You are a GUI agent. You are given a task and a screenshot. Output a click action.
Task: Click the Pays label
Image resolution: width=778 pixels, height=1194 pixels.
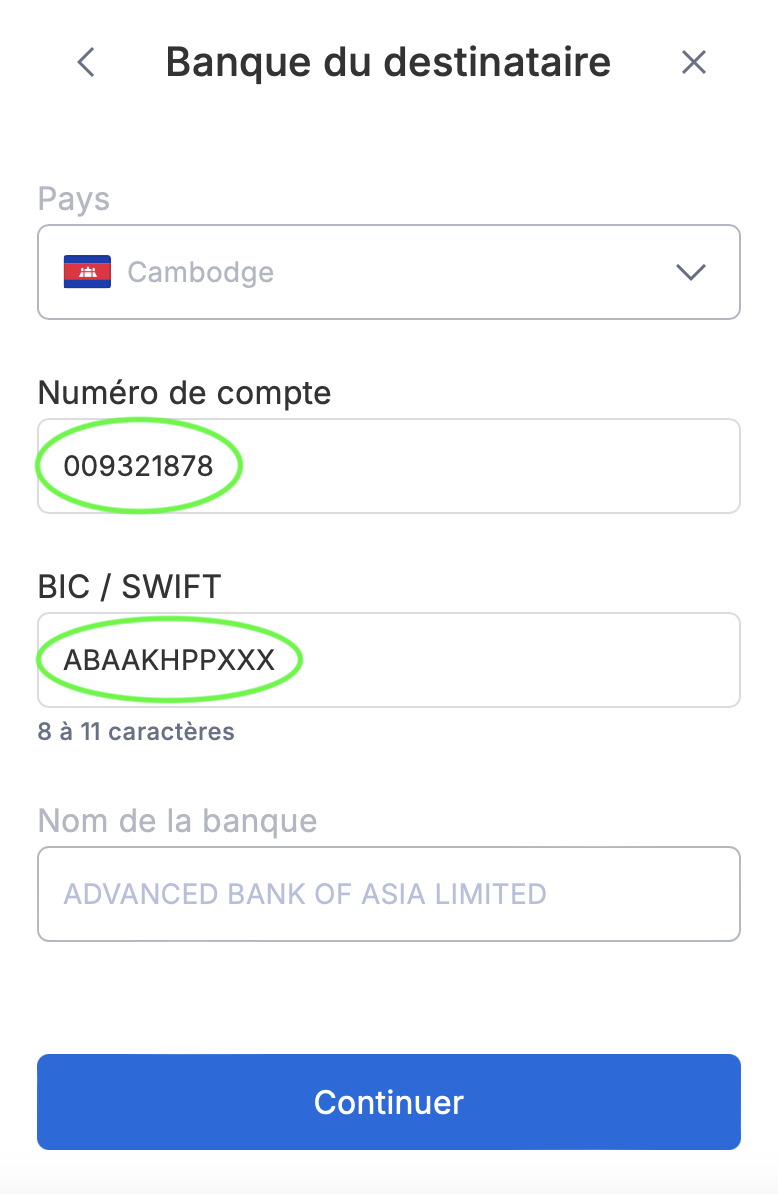pos(74,198)
